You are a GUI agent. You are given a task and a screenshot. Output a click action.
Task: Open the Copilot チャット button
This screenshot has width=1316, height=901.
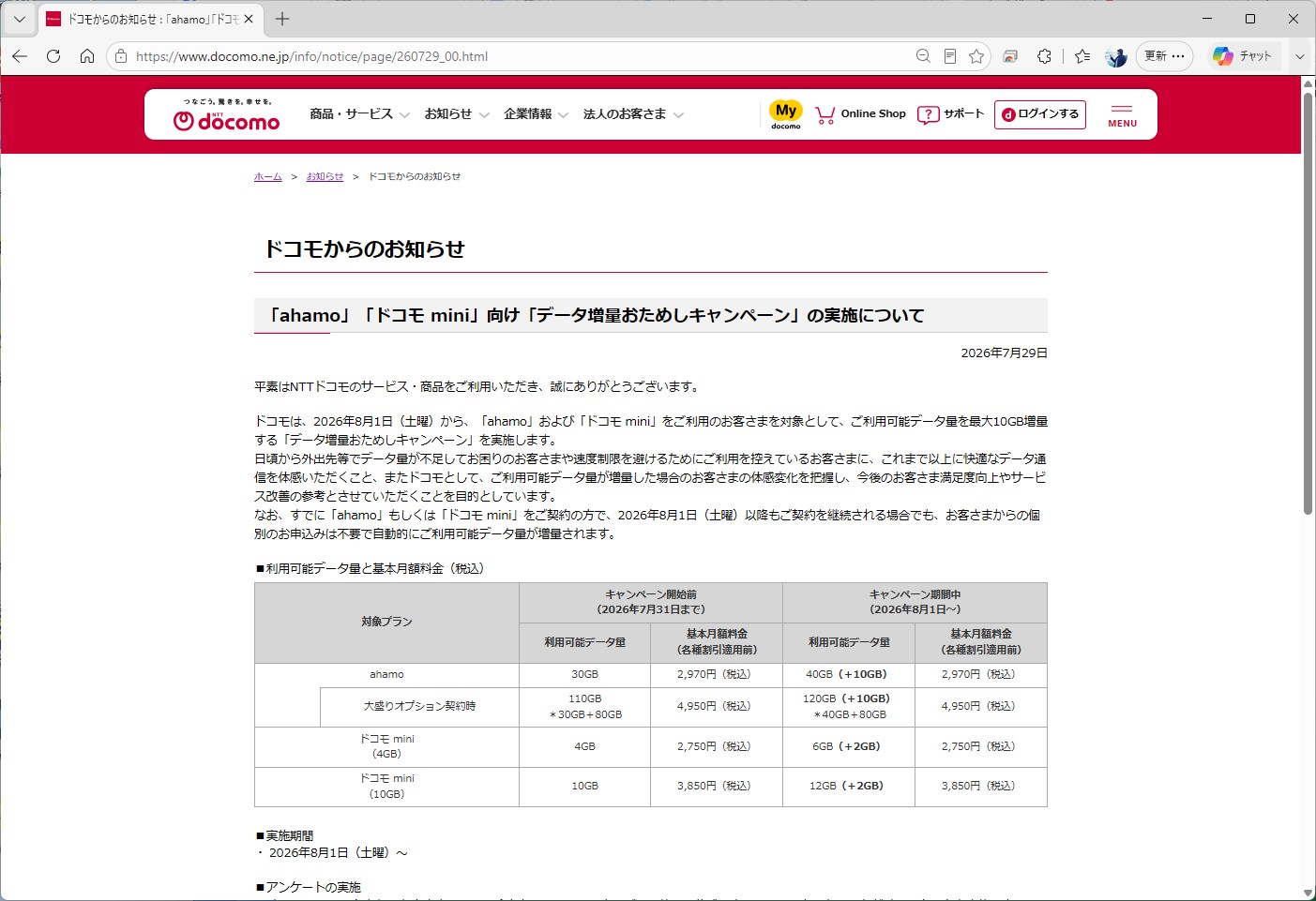coord(1243,56)
